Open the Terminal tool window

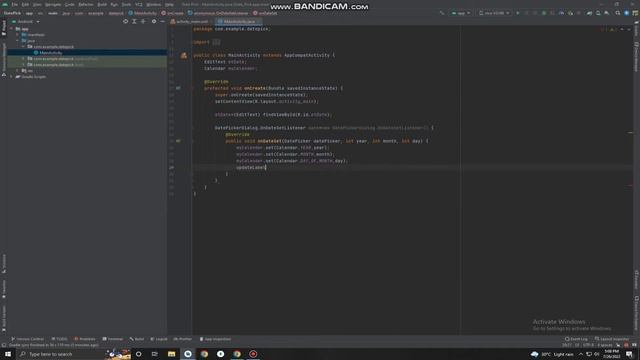click(x=113, y=339)
